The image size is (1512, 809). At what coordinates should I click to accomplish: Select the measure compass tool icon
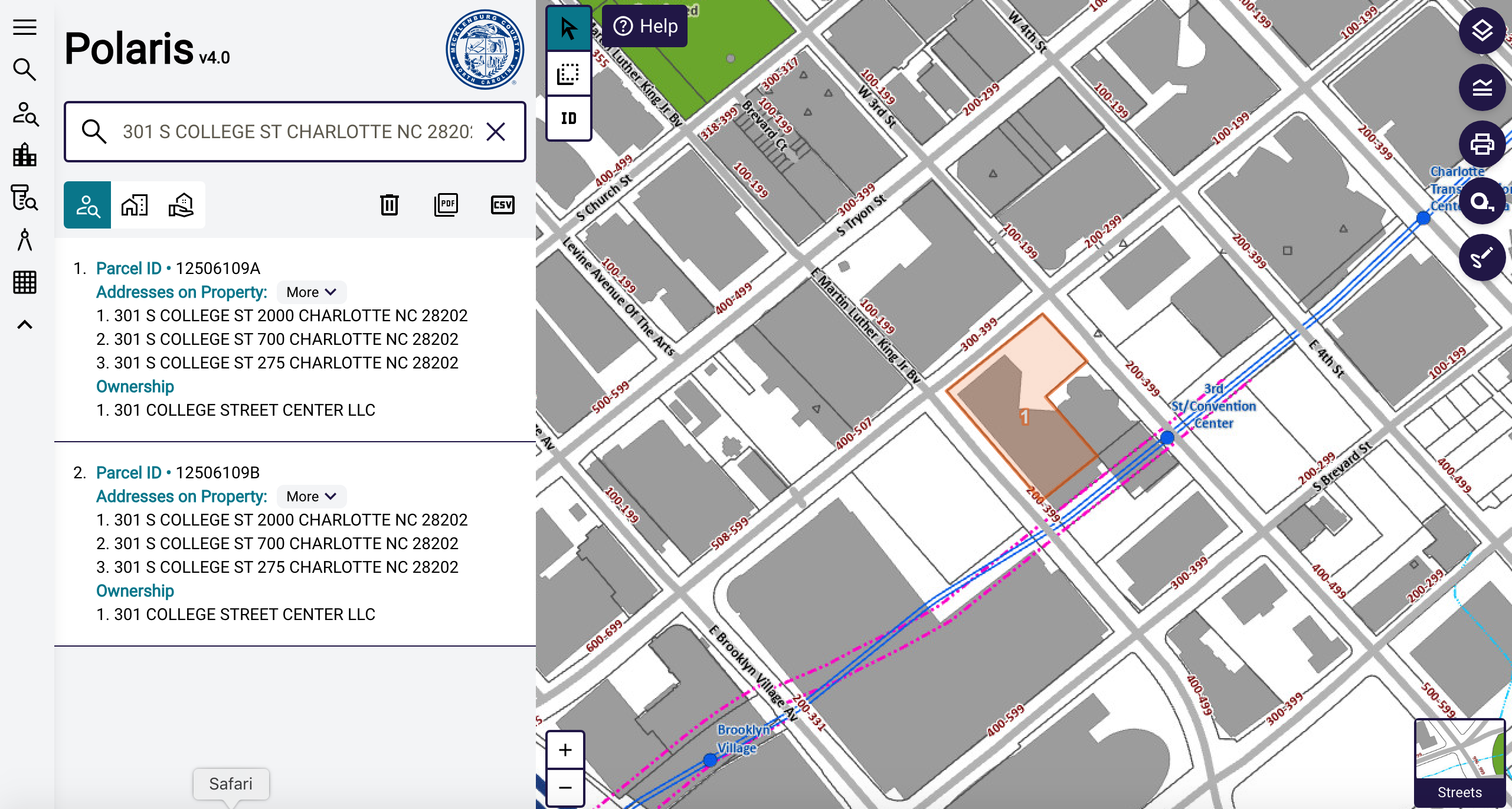click(25, 240)
